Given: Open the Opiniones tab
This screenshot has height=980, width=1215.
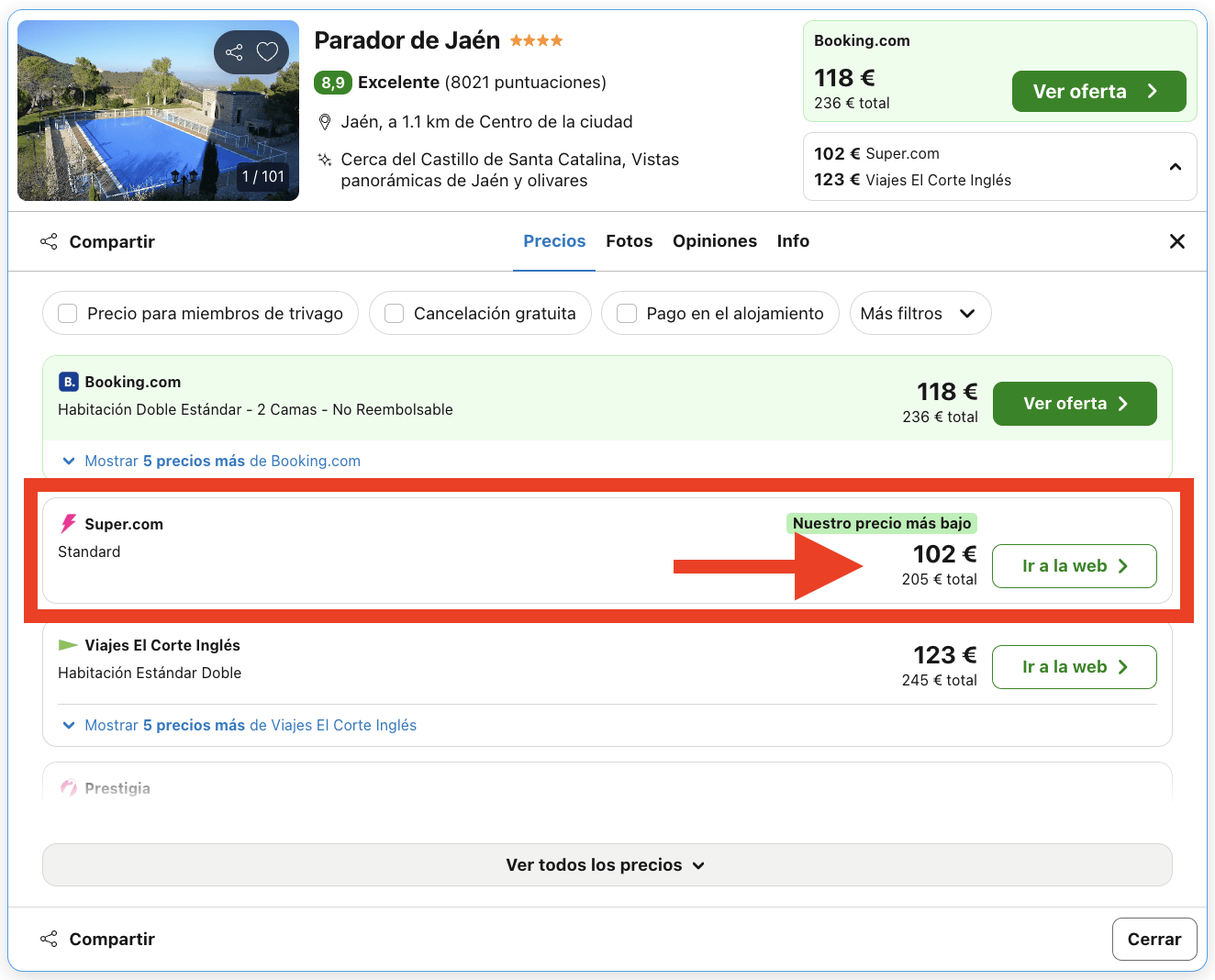Looking at the screenshot, I should coord(715,241).
